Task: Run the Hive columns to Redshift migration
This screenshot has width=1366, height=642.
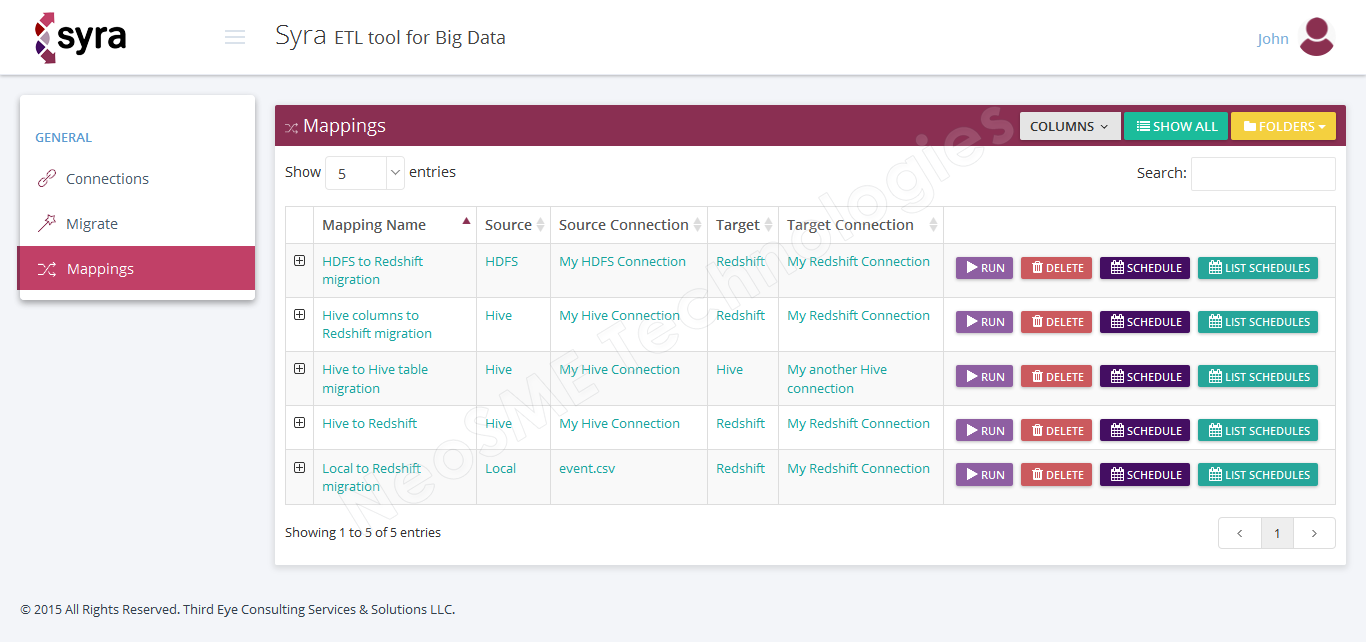Action: [984, 322]
